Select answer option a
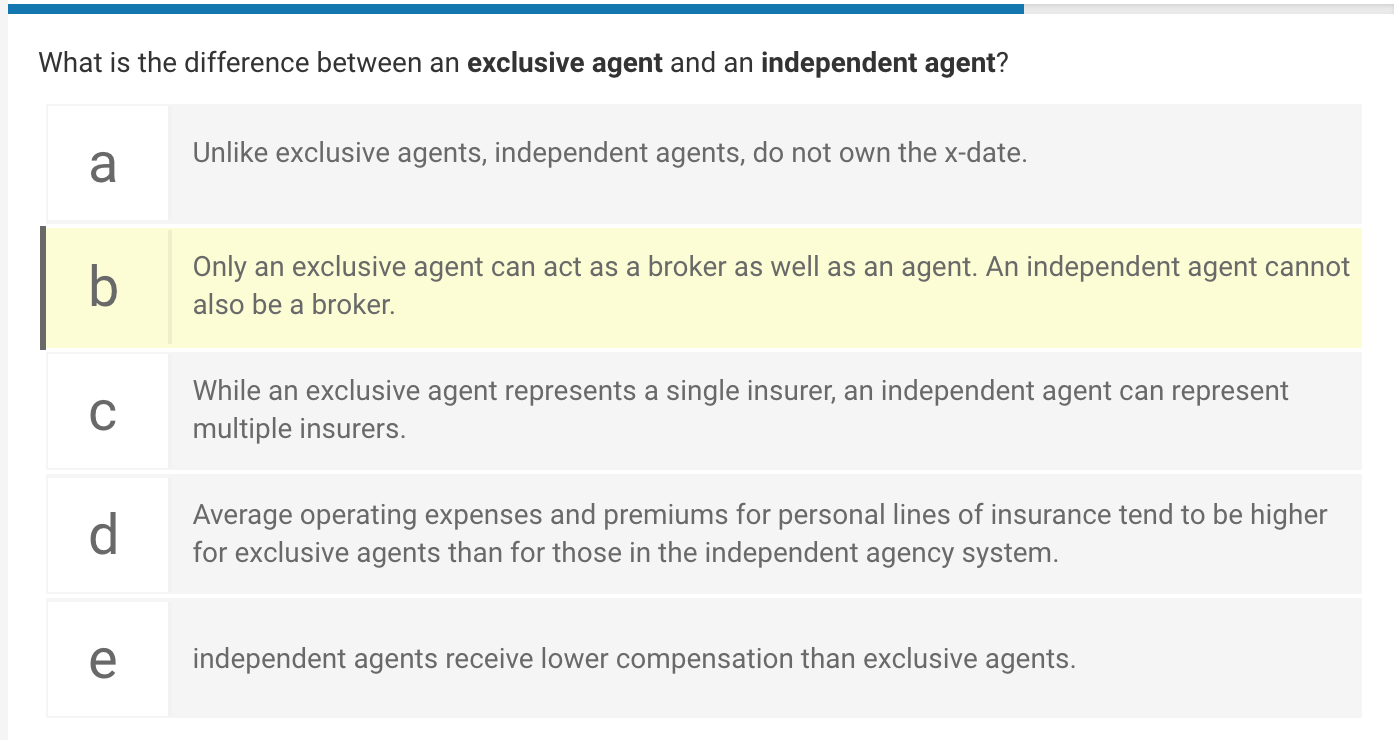The width and height of the screenshot is (1394, 740). (700, 162)
